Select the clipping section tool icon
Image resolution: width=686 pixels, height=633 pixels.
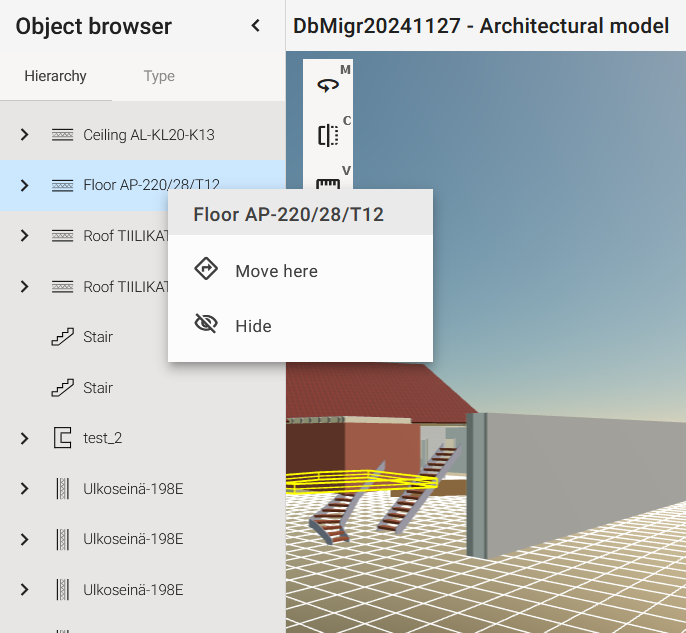click(x=328, y=135)
